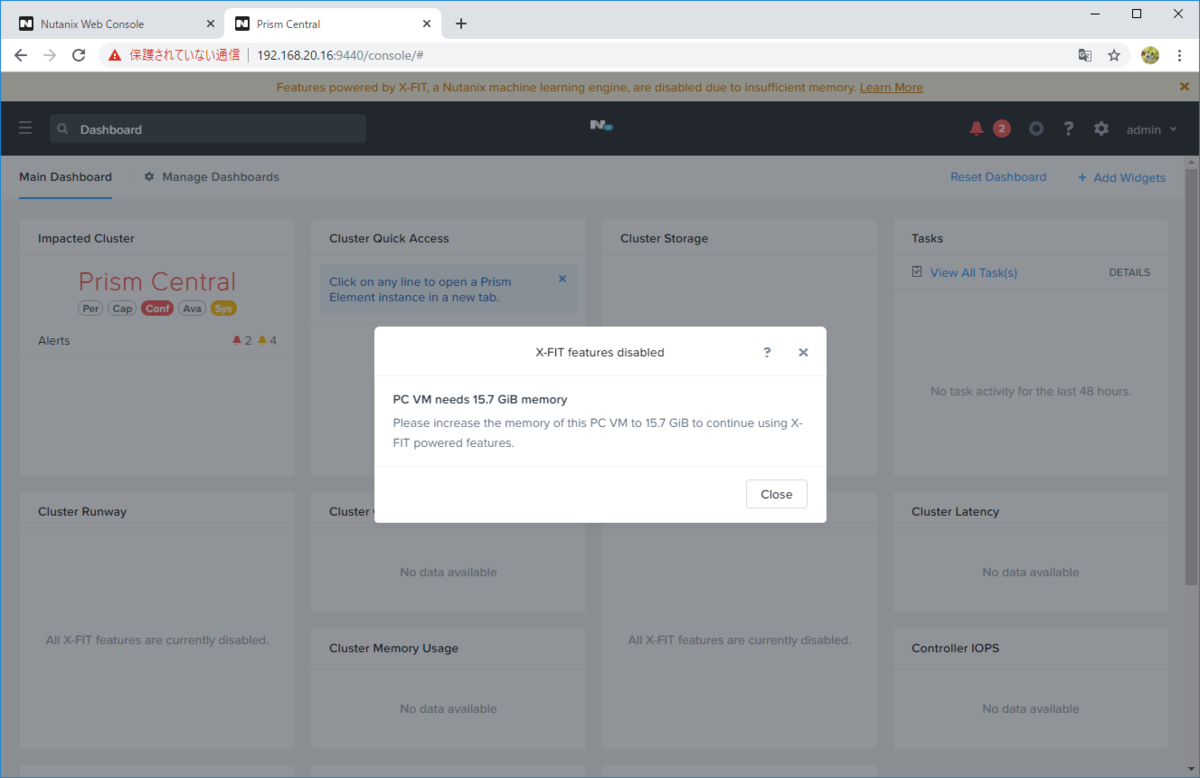
Task: Open the Prism Central impacted cluster title
Action: [157, 282]
